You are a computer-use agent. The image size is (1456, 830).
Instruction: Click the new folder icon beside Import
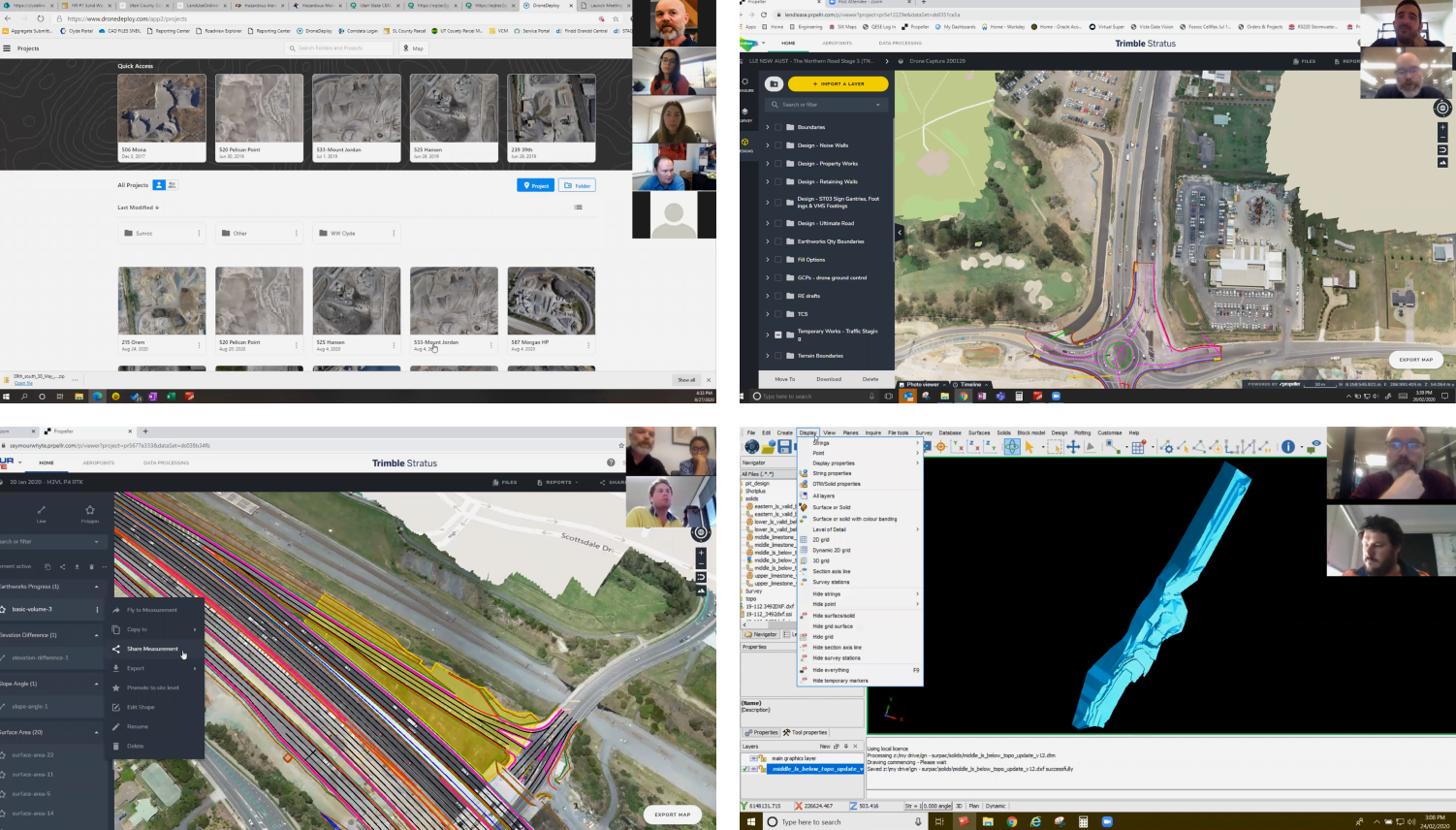coord(774,84)
